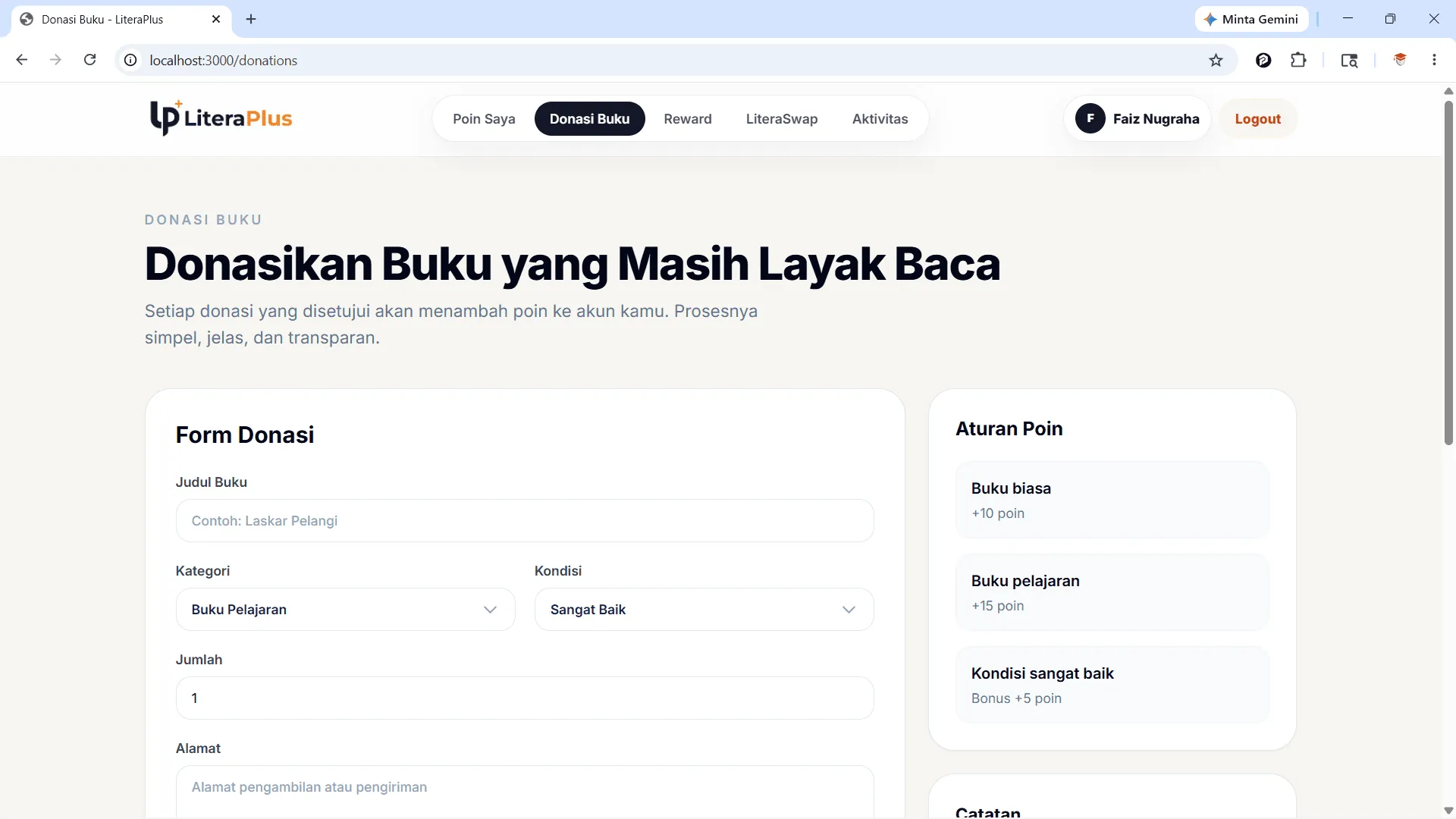Restore down the browser window
The width and height of the screenshot is (1456, 819).
pyautogui.click(x=1390, y=19)
